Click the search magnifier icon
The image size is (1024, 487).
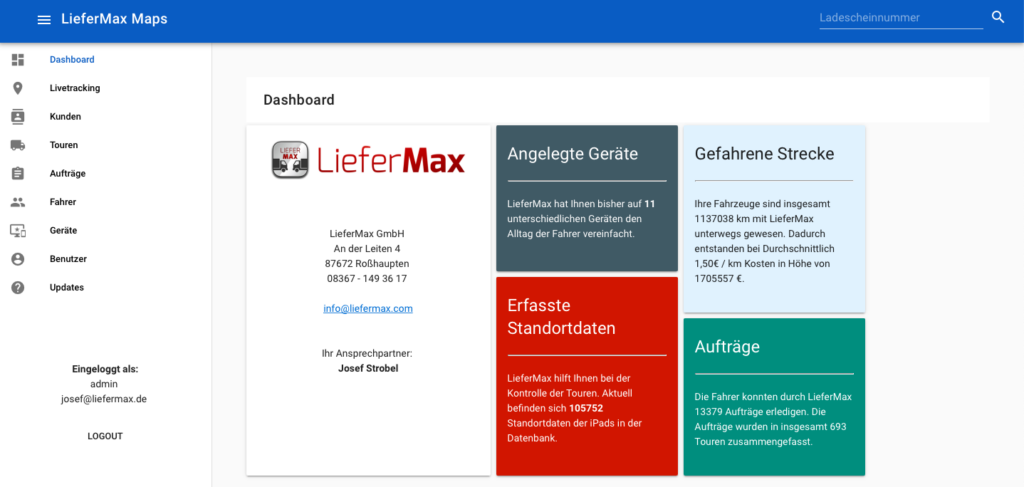[x=997, y=18]
